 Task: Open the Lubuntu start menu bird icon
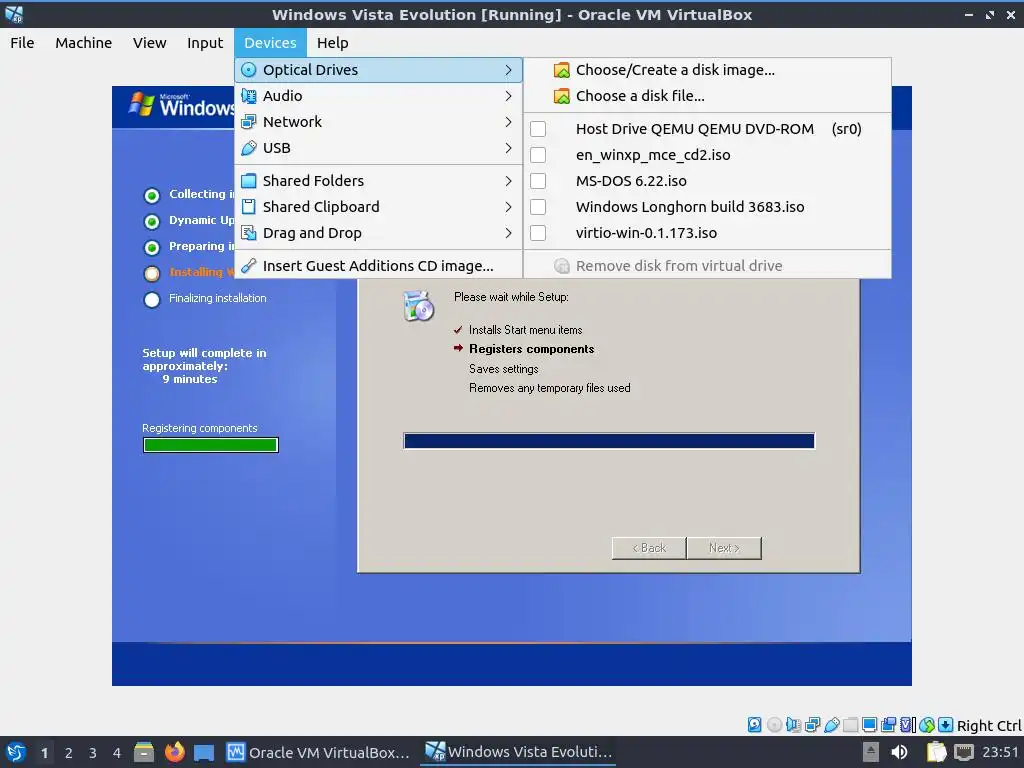coord(15,752)
